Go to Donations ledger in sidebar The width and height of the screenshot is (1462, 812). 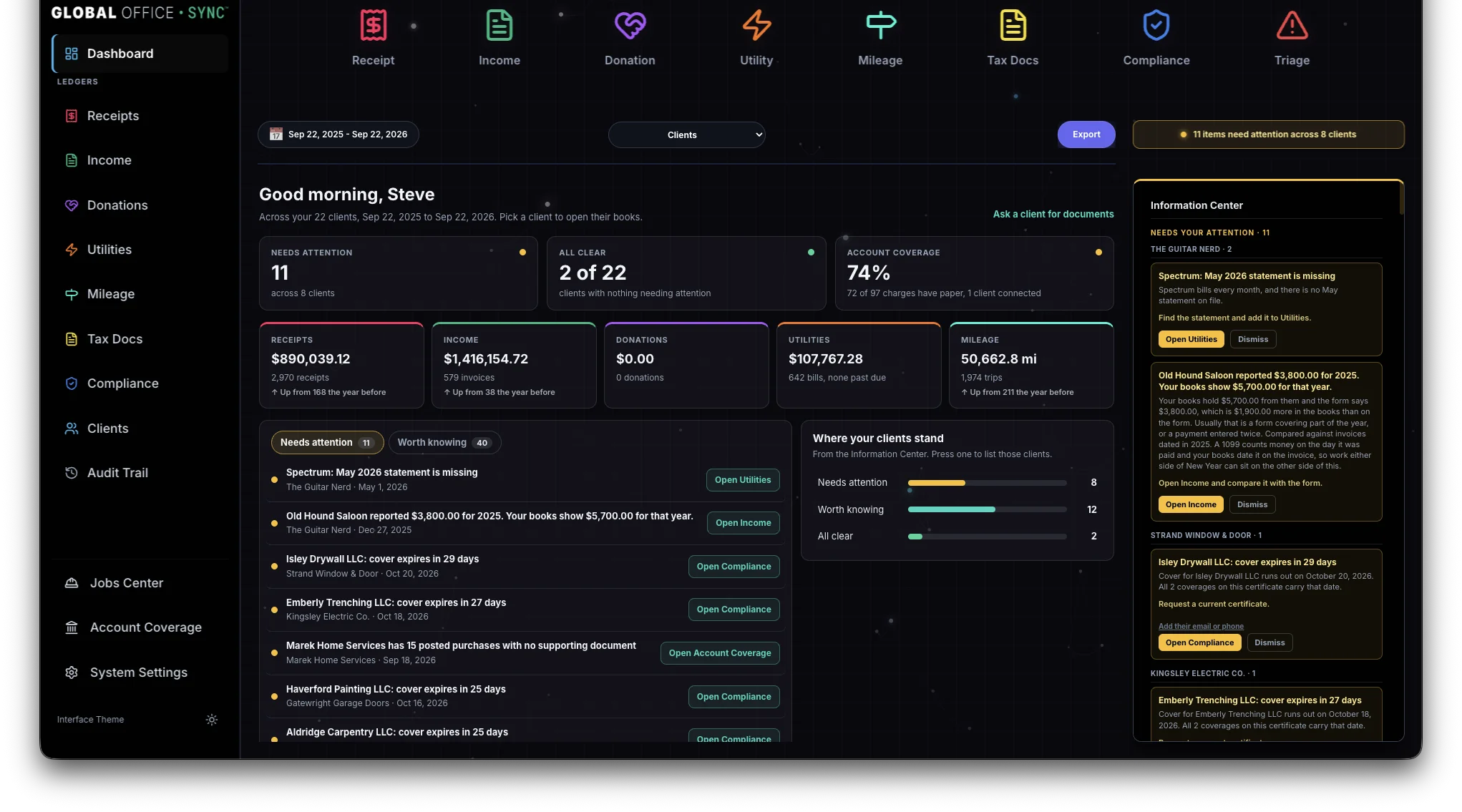pyautogui.click(x=140, y=205)
